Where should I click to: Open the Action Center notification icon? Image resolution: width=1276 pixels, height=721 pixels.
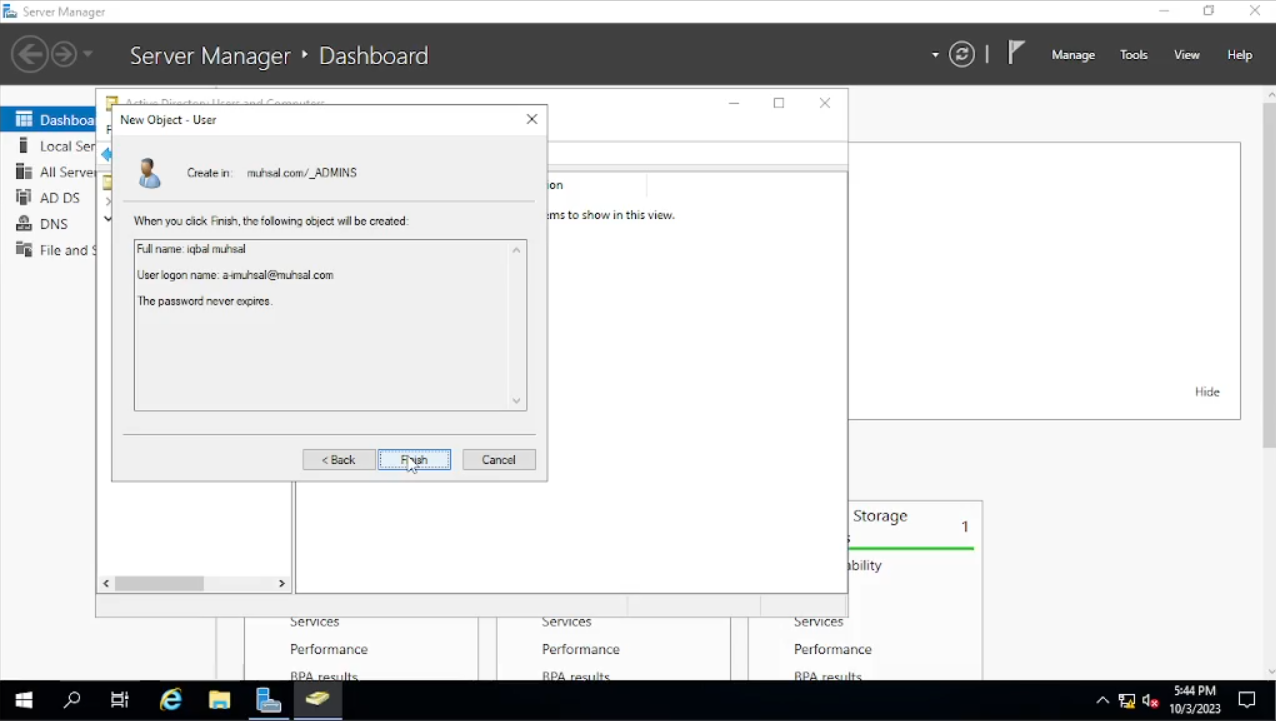coord(1247,700)
